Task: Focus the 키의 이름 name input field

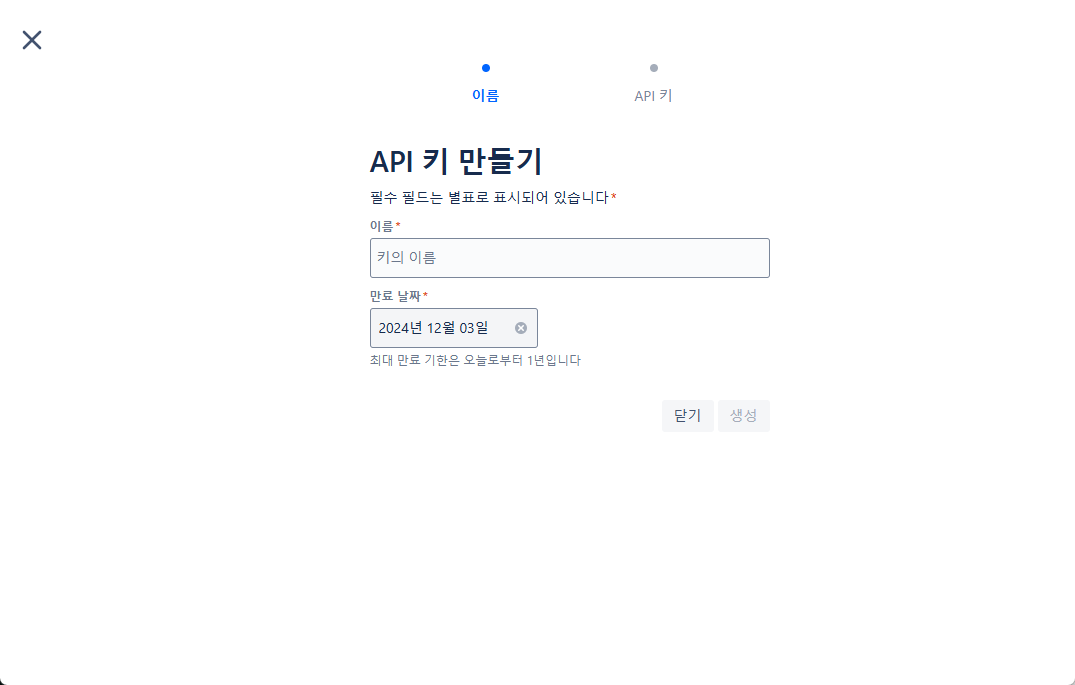Action: point(570,258)
